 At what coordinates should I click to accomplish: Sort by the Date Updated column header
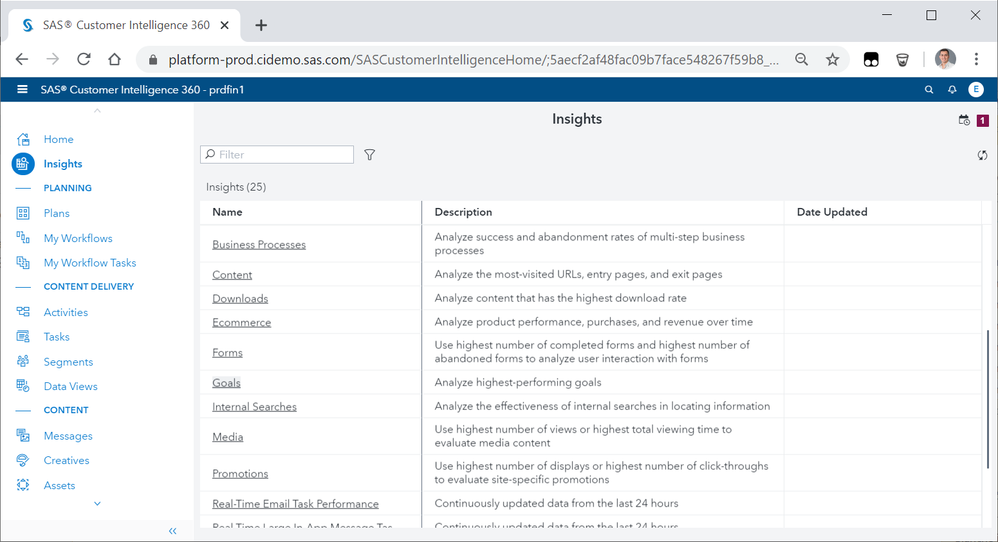(x=832, y=212)
